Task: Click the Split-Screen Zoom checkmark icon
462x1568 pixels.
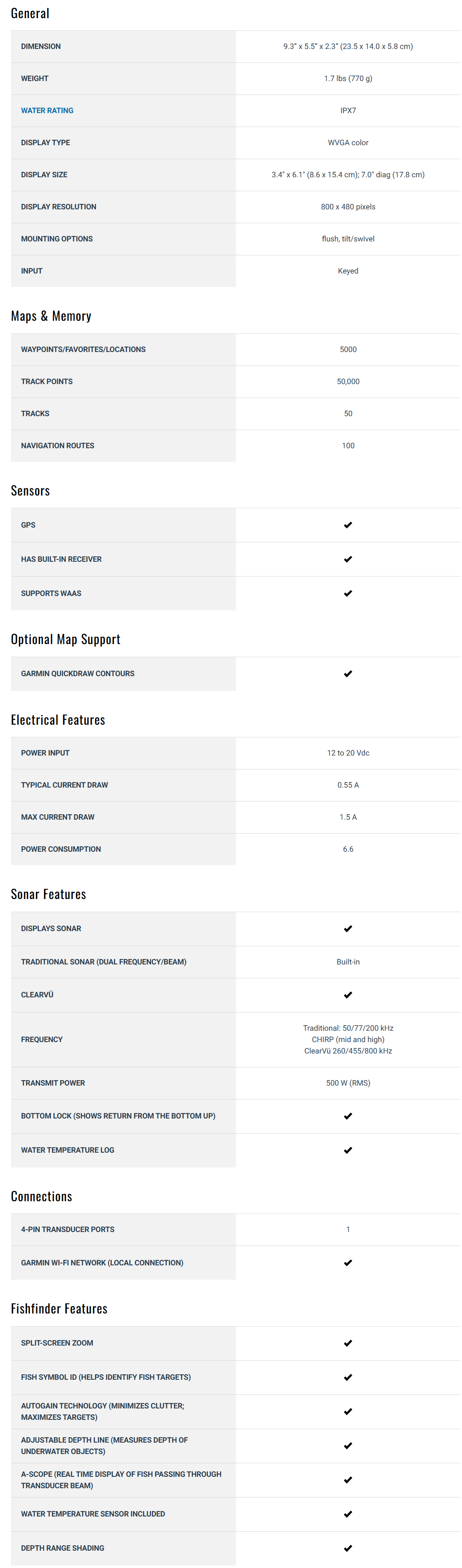Action: click(348, 1343)
